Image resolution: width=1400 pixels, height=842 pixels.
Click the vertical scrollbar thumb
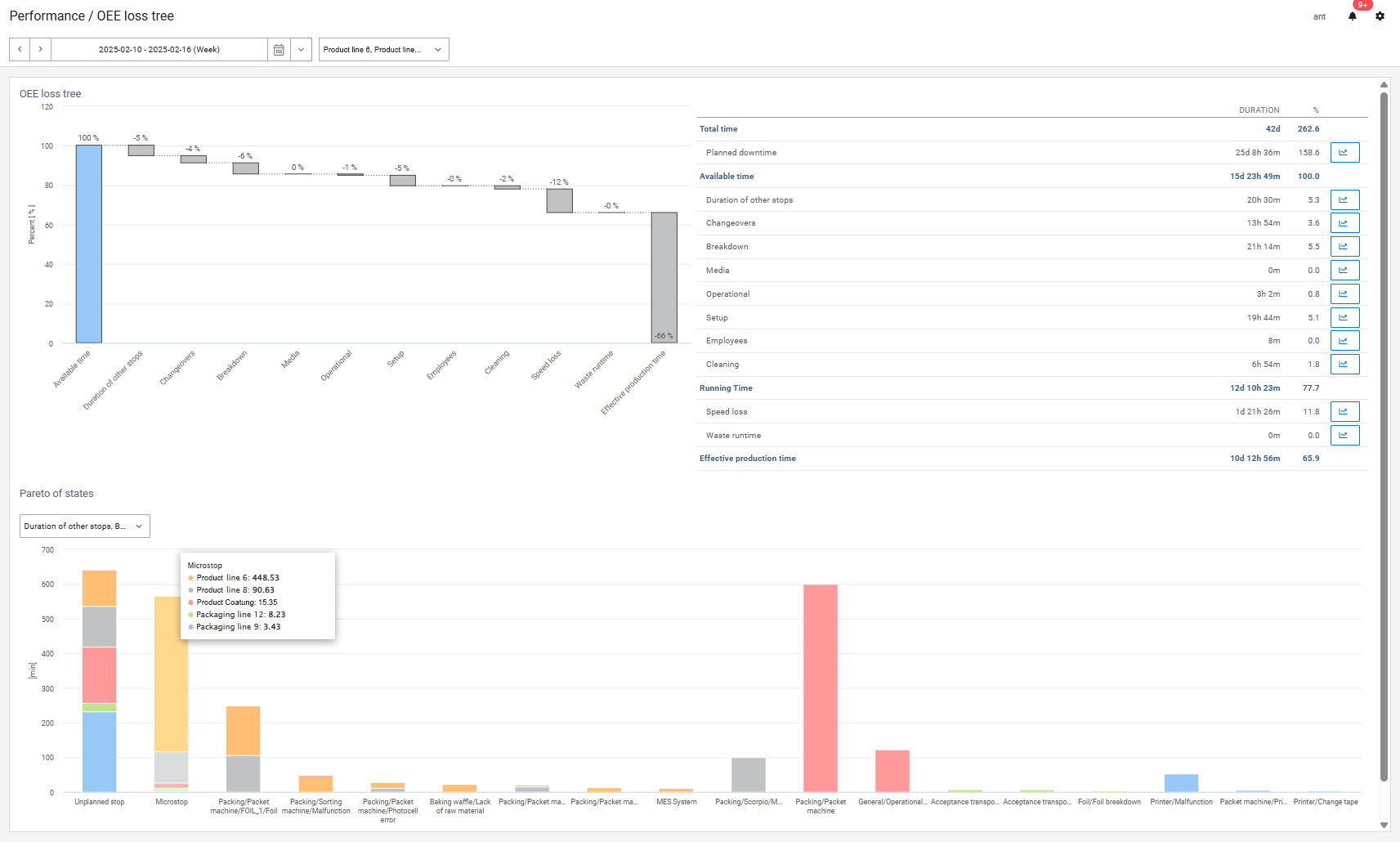coord(1384,437)
